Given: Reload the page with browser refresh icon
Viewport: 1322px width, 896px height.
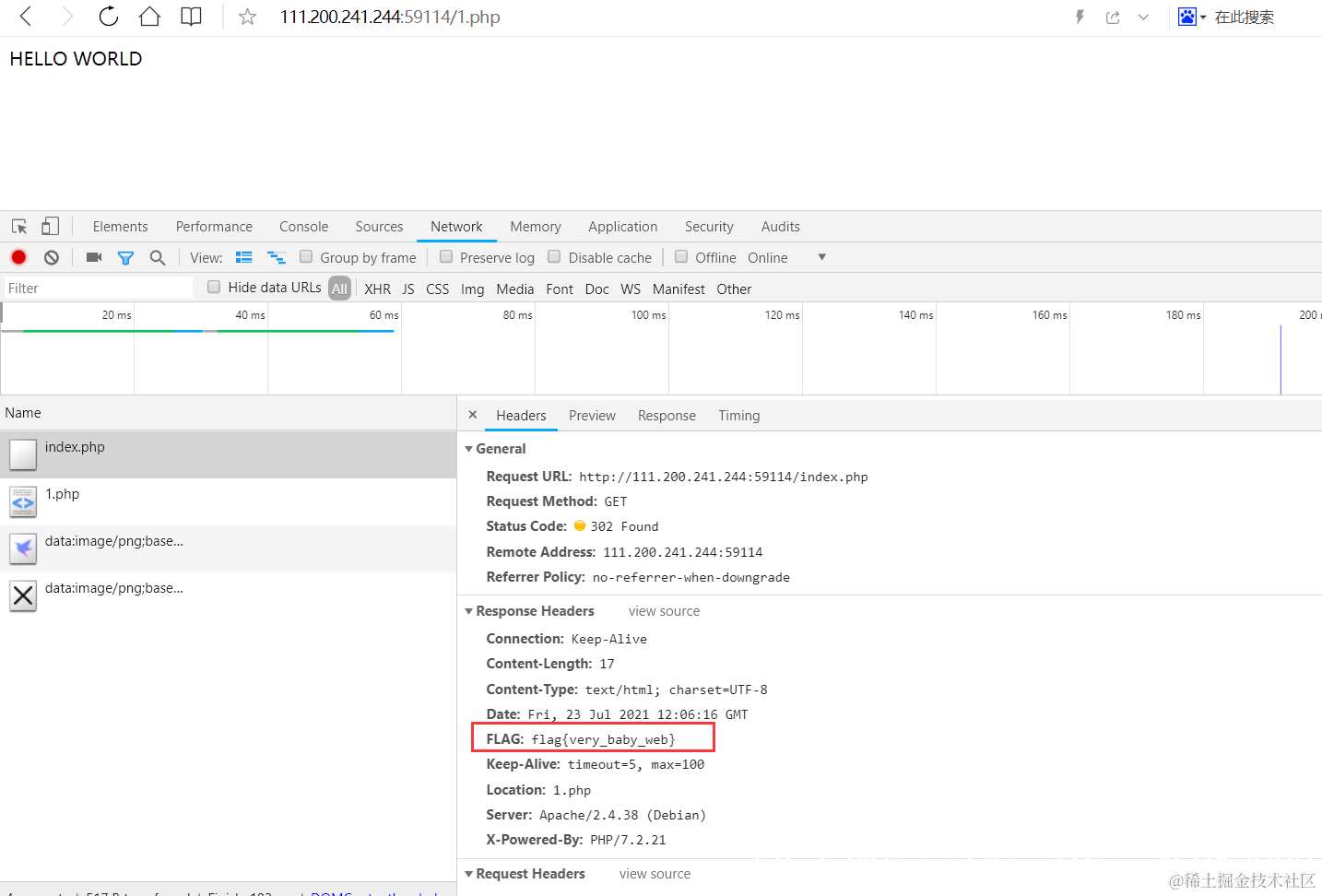Looking at the screenshot, I should click(108, 17).
